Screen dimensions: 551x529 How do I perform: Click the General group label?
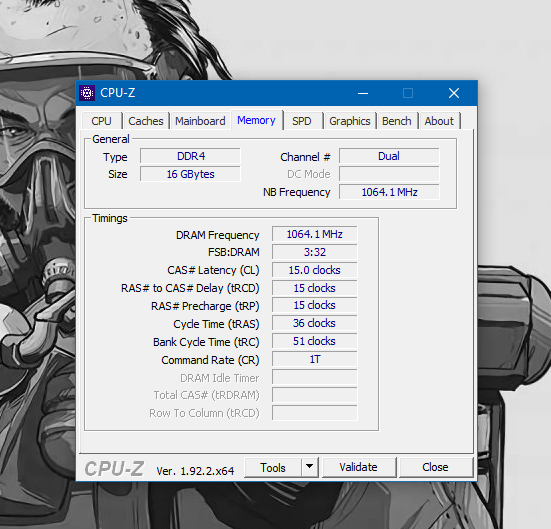[111, 139]
